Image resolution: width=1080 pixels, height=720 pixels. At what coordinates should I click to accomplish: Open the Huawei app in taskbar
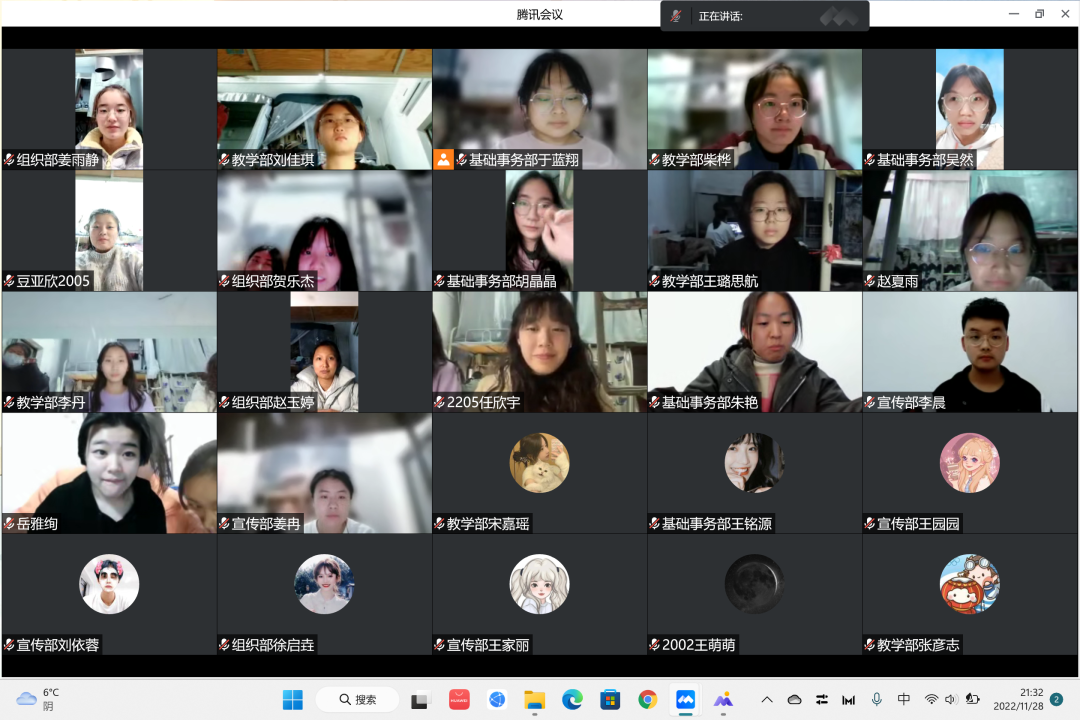pyautogui.click(x=459, y=700)
